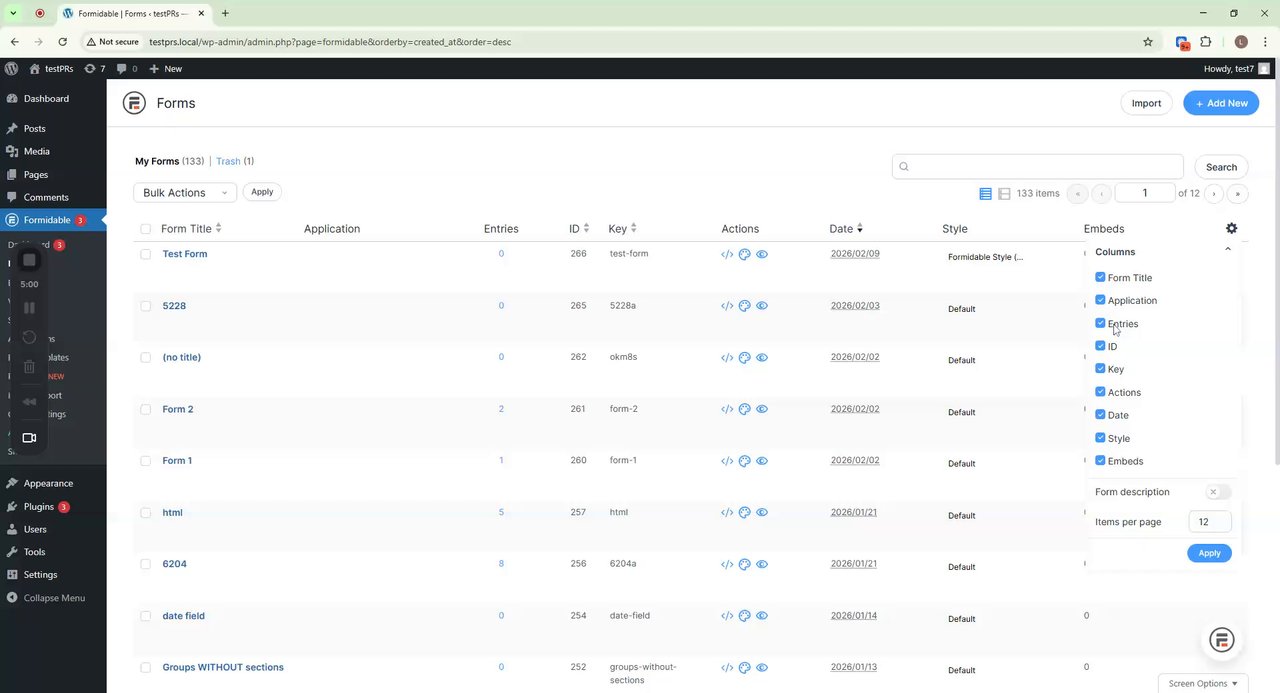Sort by ID column
Screen dimensions: 1280x693
click(x=579, y=229)
